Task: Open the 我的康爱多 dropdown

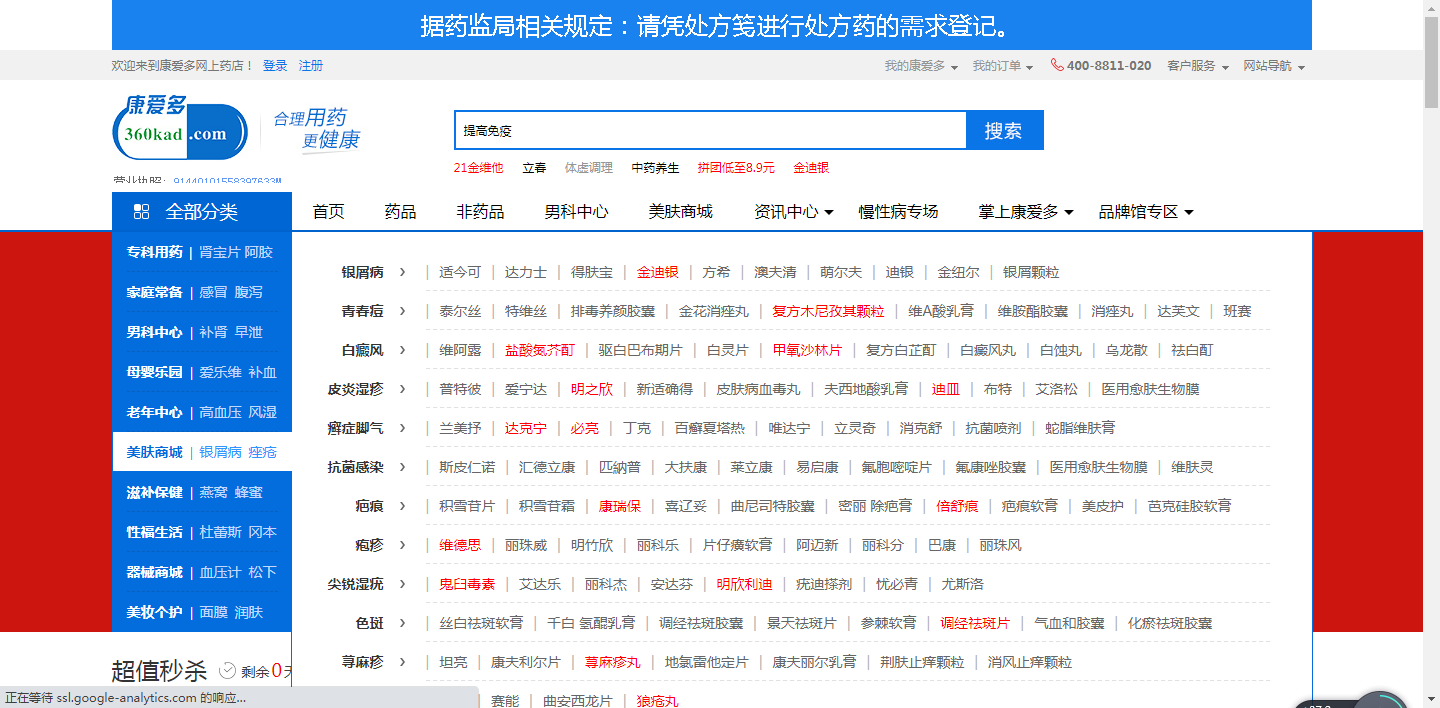Action: click(921, 66)
